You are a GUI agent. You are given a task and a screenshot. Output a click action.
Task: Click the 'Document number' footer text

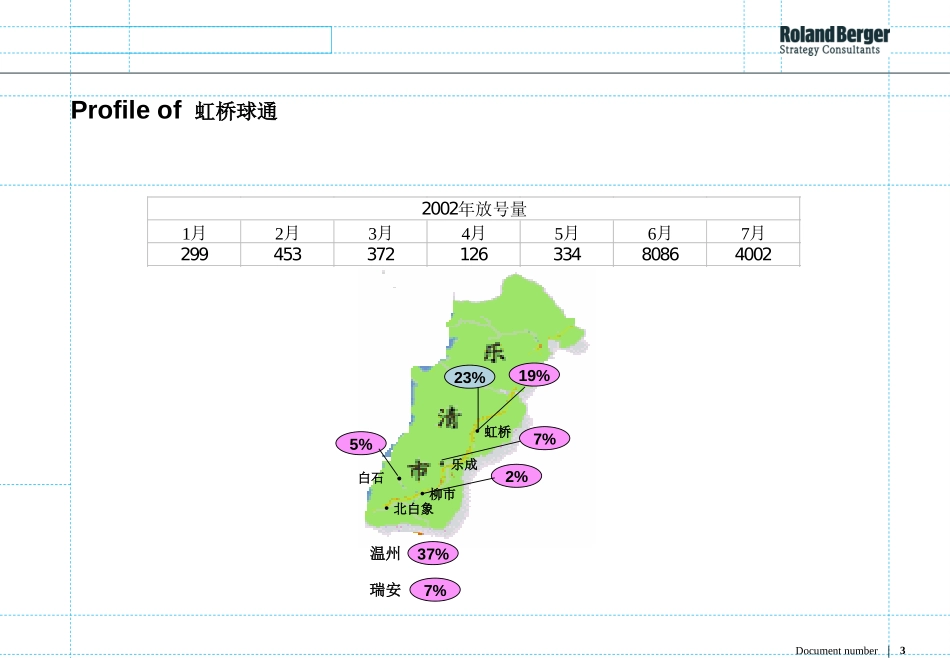point(836,651)
